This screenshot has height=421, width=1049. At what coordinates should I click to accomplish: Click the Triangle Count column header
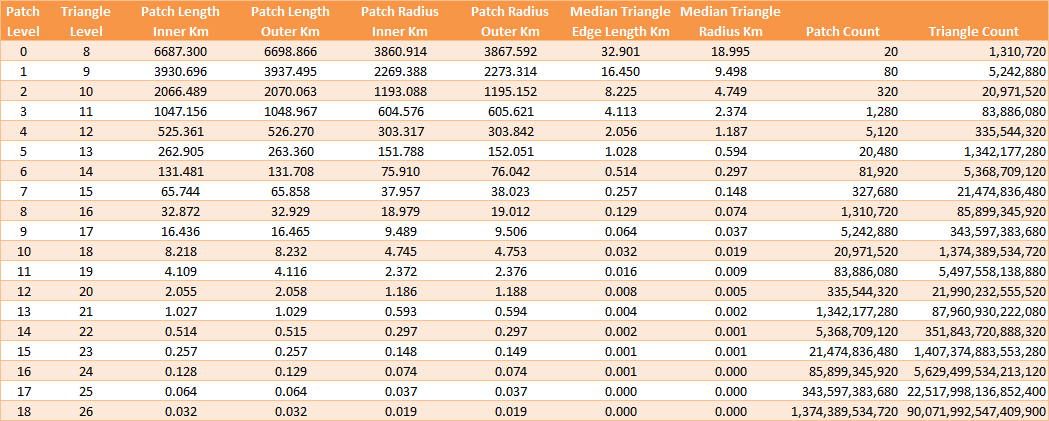pyautogui.click(x=973, y=32)
